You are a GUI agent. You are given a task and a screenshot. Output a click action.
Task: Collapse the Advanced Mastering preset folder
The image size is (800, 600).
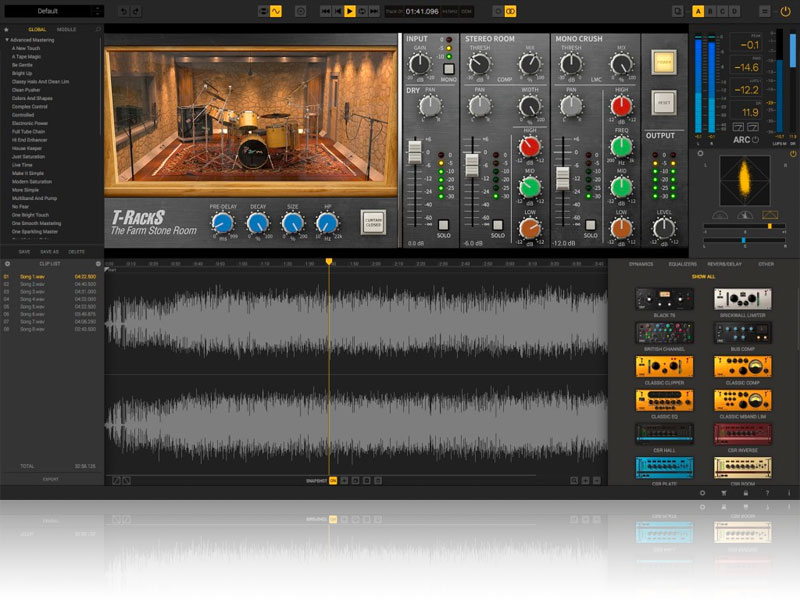pos(7,40)
